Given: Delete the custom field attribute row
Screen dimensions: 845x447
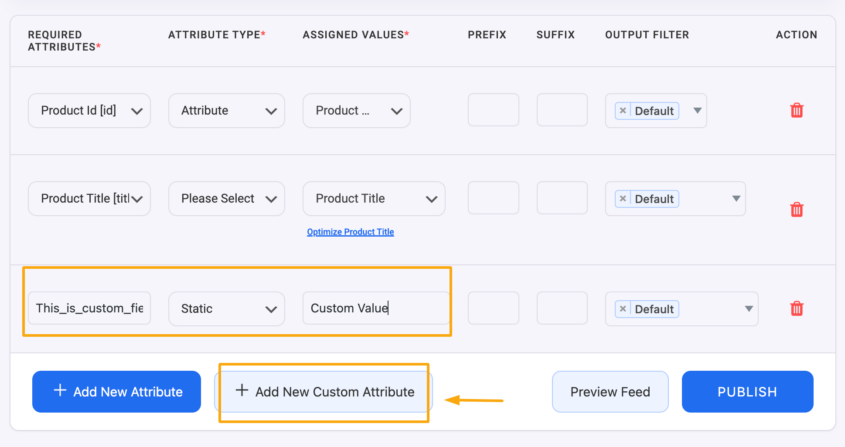Looking at the screenshot, I should pyautogui.click(x=796, y=309).
